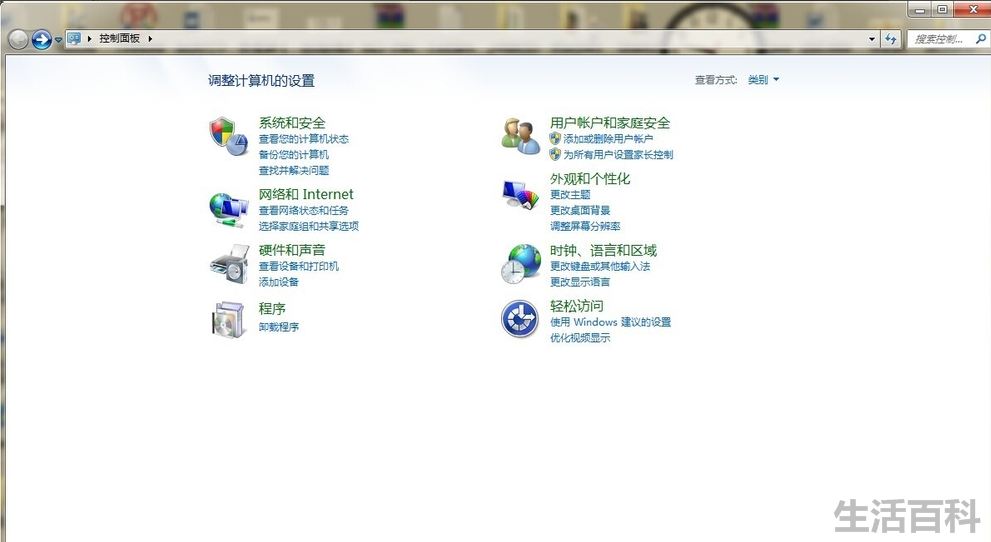Close the Control Panel window
The height and width of the screenshot is (542, 991).
click(x=972, y=9)
